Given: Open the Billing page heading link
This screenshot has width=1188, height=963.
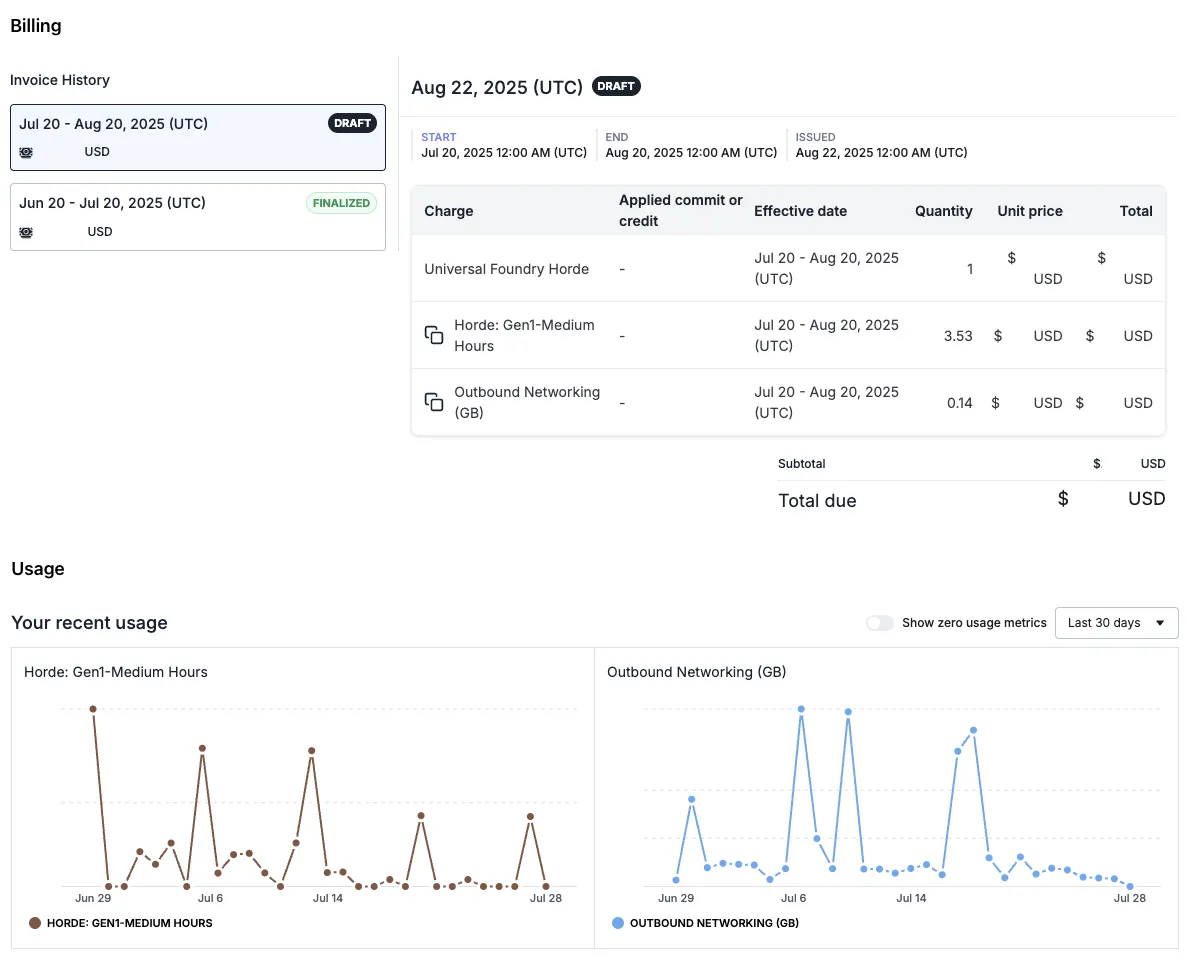Looking at the screenshot, I should pos(35,25).
